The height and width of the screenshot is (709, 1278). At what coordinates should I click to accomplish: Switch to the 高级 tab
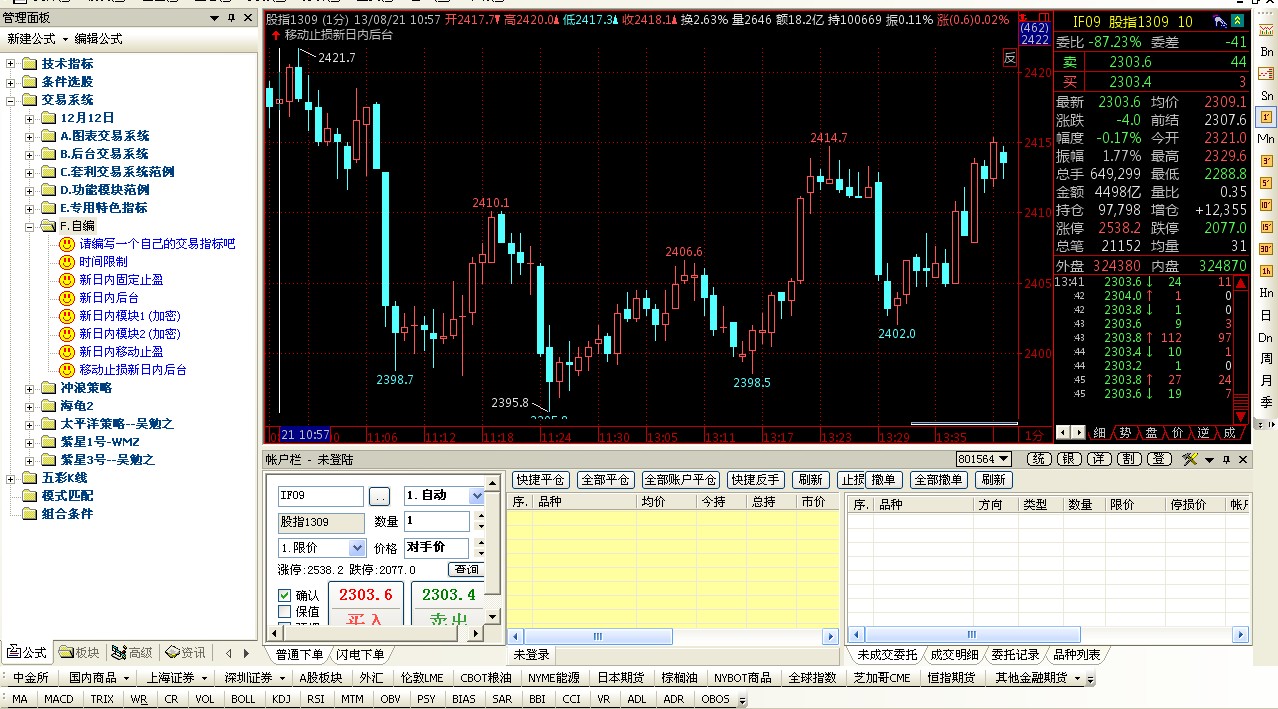pos(131,653)
